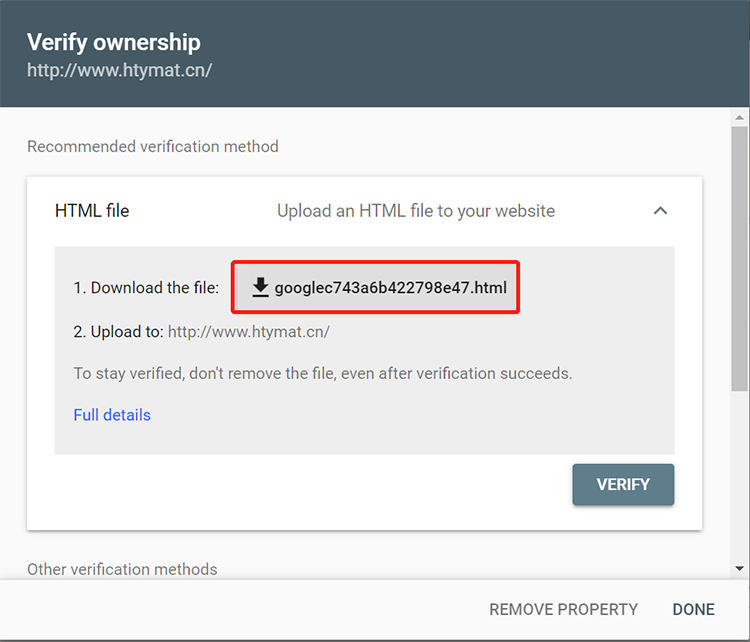Click the '1. Download the file:' label
The width and height of the screenshot is (750, 642).
pyautogui.click(x=146, y=288)
